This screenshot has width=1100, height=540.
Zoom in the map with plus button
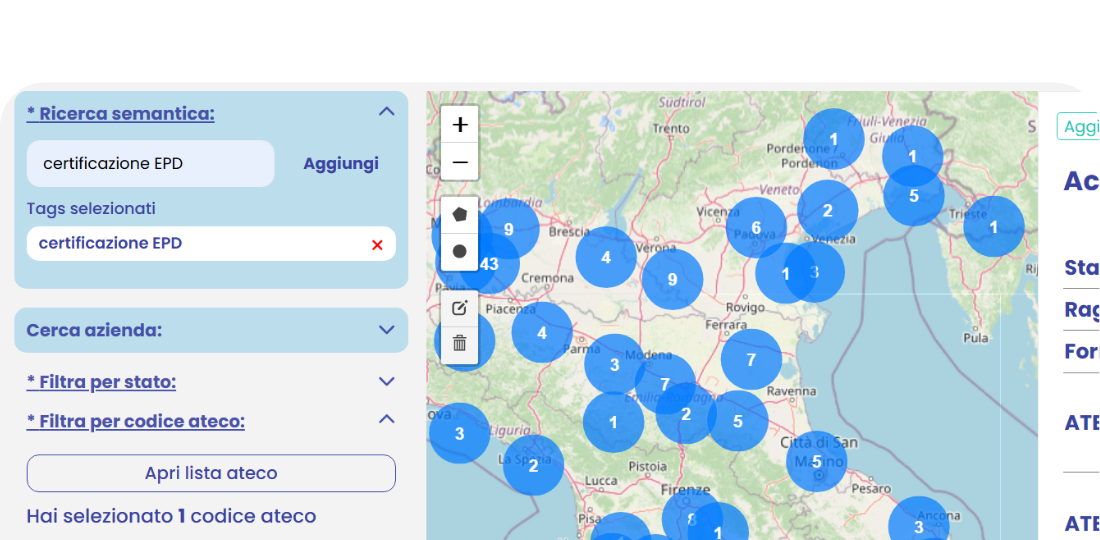[460, 125]
